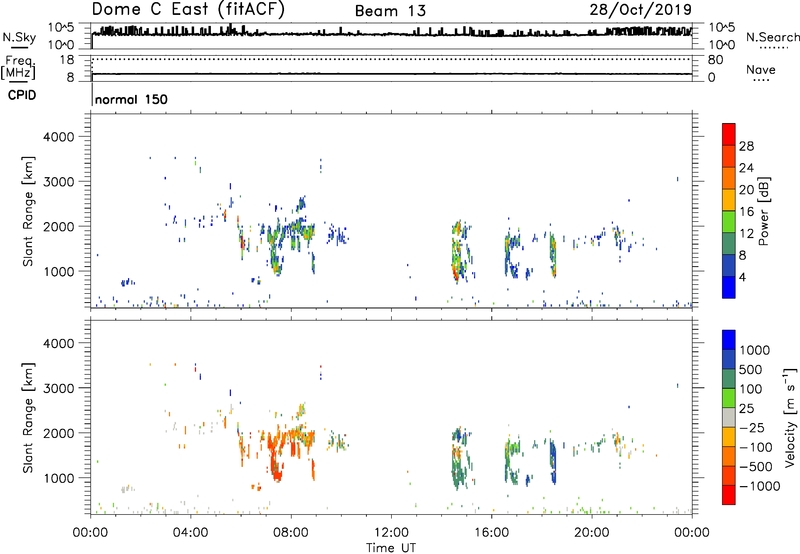Click the '100' label on the Velocity colorbar

pos(754,389)
